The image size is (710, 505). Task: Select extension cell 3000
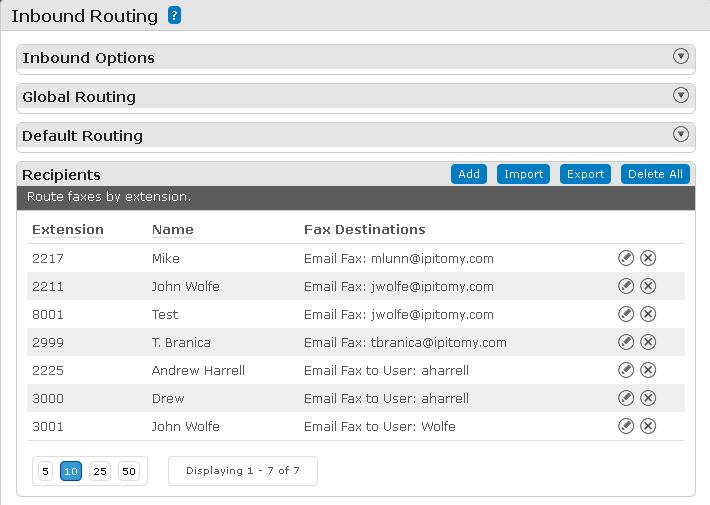tap(48, 399)
